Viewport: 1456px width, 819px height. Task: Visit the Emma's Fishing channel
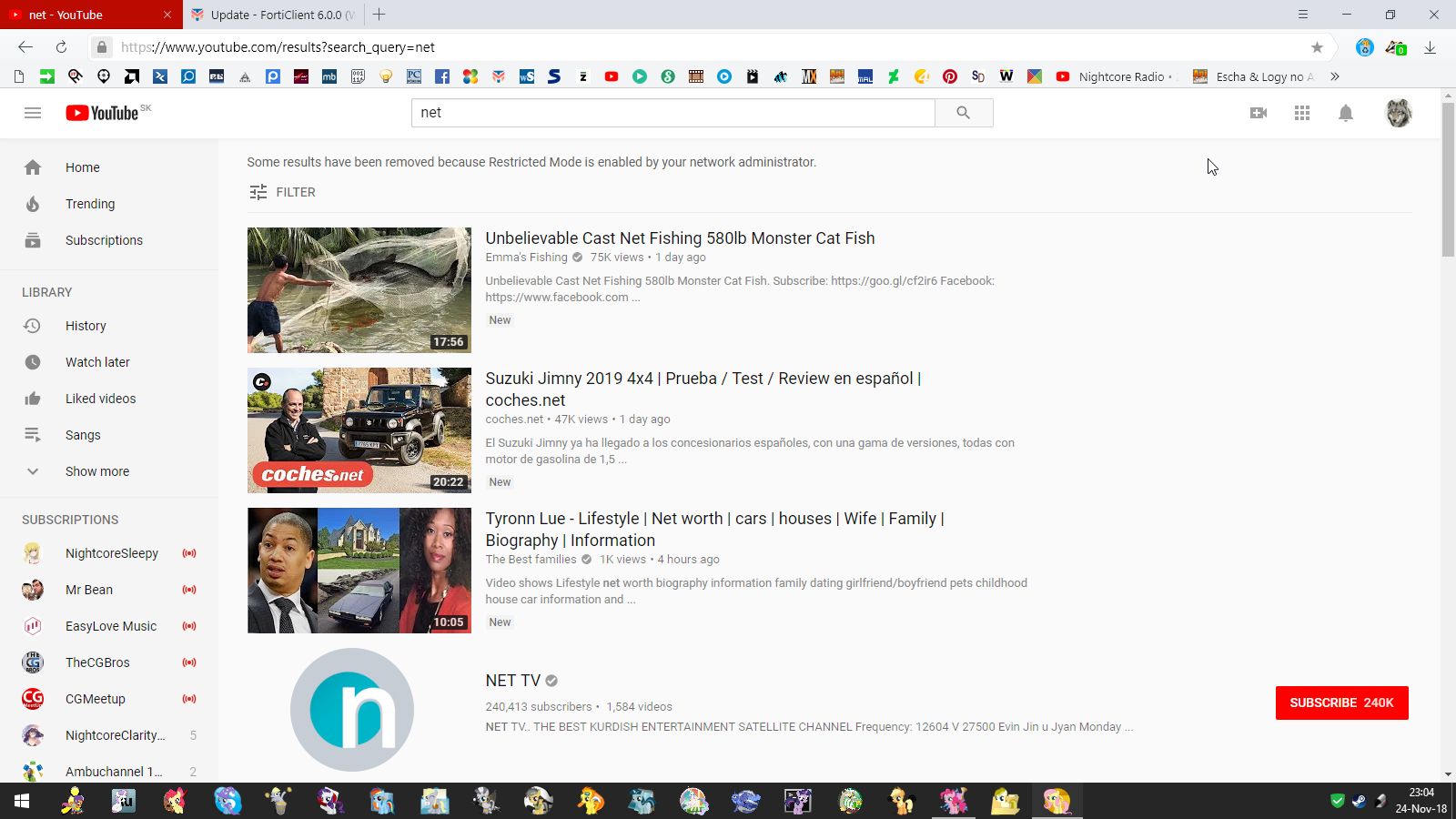click(x=526, y=258)
